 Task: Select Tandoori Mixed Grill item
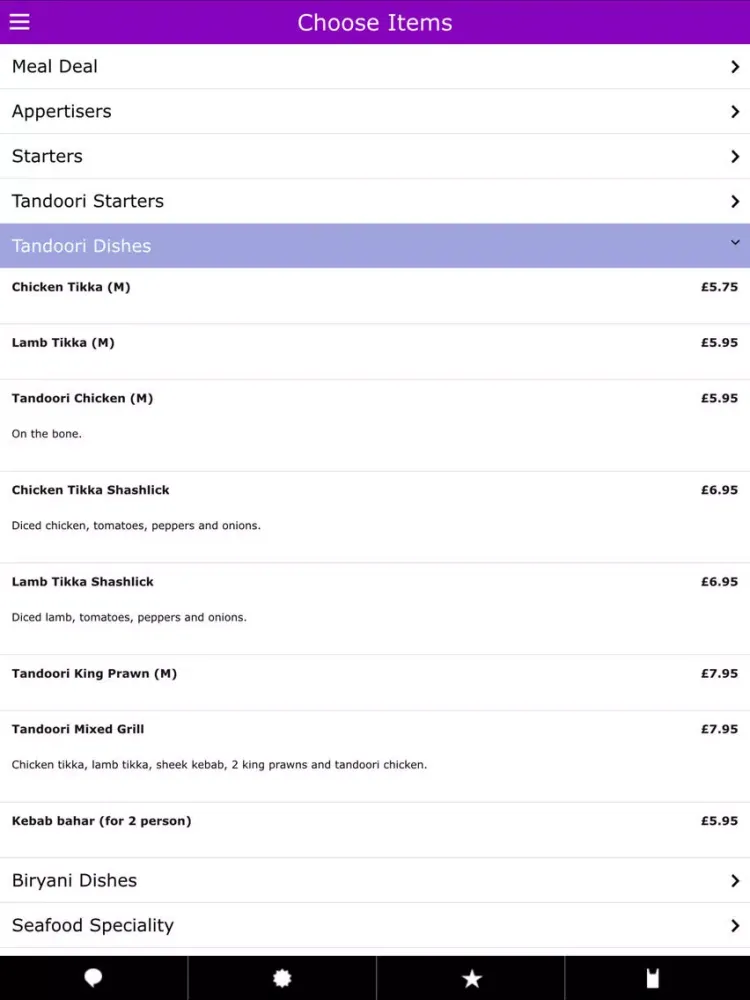tap(375, 756)
